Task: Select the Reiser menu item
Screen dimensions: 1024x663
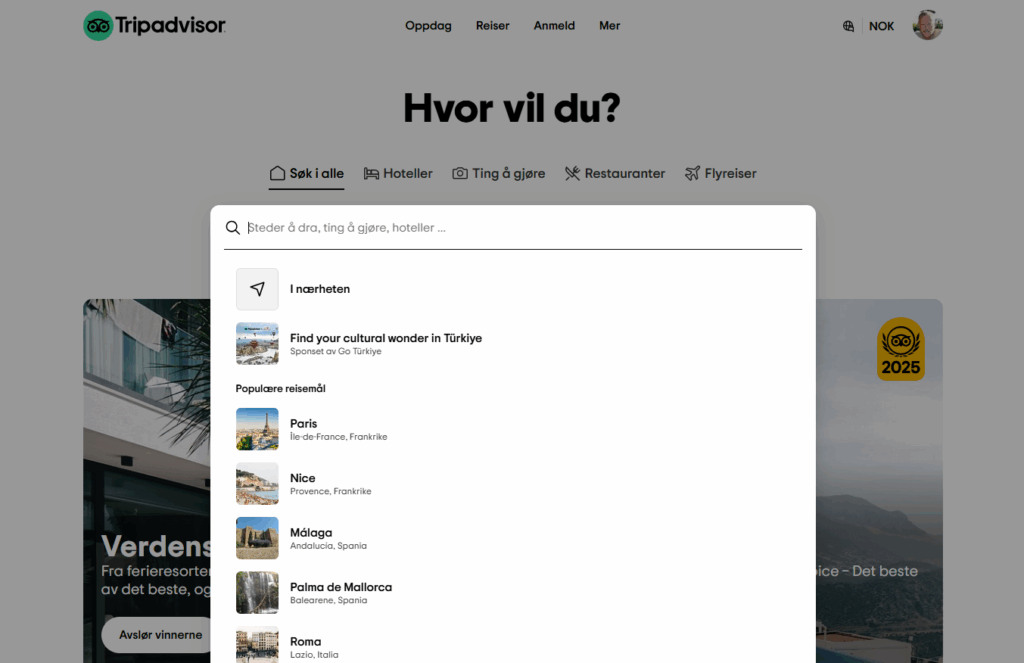Action: point(492,25)
